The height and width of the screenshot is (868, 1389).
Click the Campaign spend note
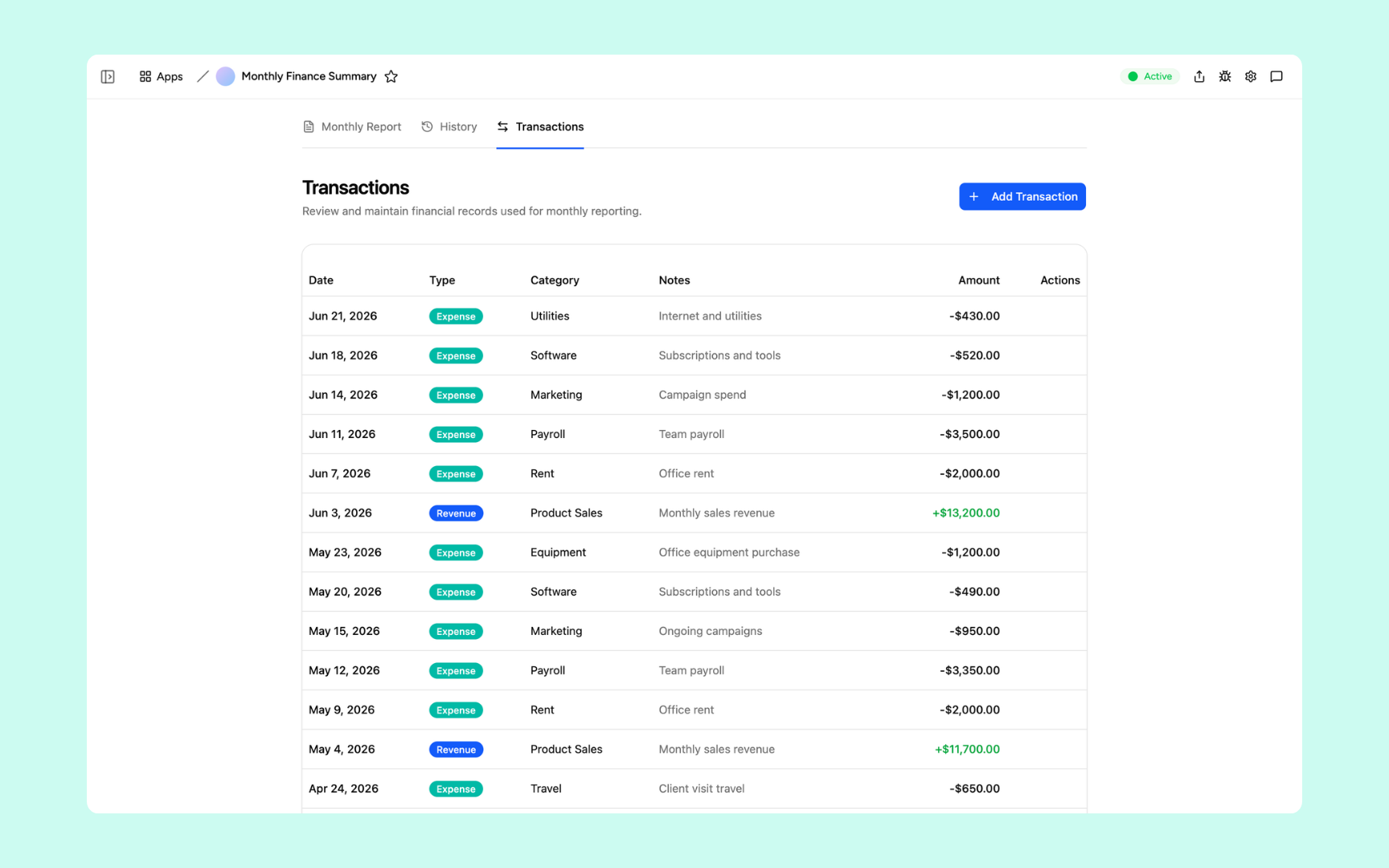coord(703,395)
